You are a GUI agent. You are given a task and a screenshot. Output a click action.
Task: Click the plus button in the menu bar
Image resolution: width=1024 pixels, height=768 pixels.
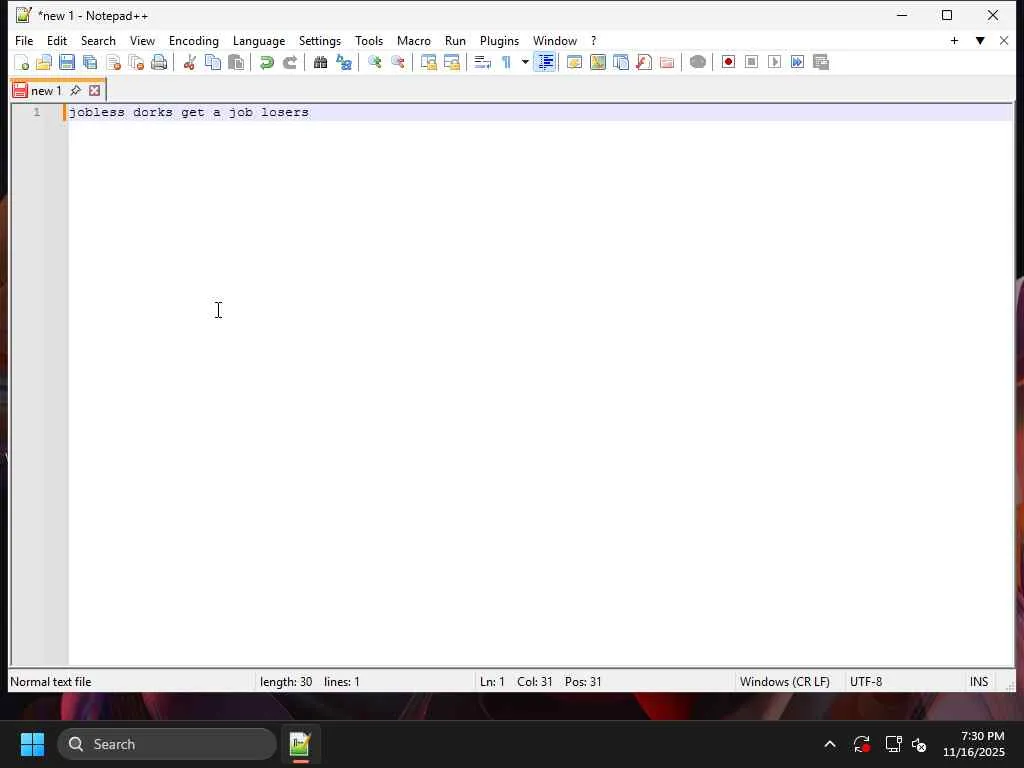(x=954, y=40)
